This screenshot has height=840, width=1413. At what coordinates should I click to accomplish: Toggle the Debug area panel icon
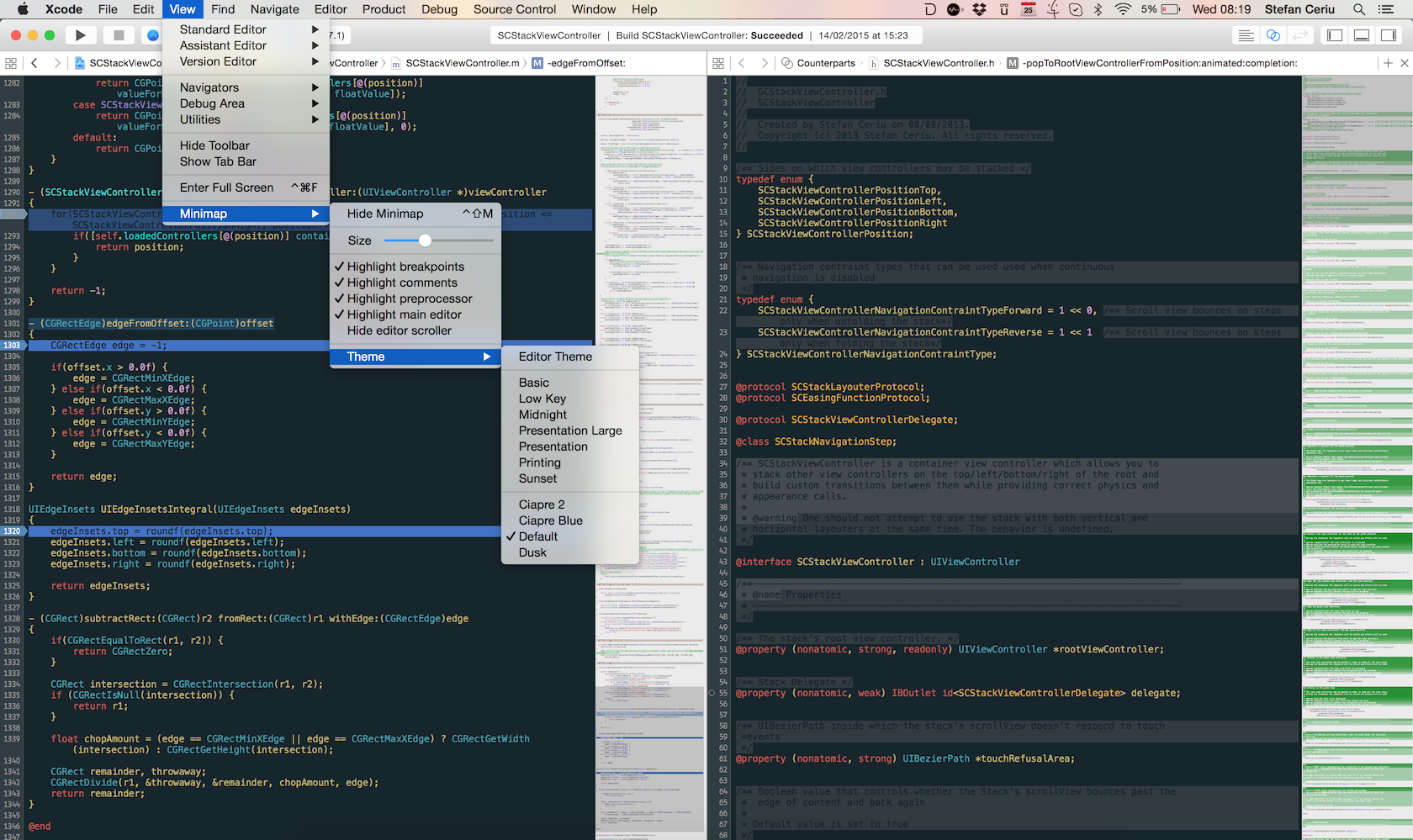click(1362, 35)
